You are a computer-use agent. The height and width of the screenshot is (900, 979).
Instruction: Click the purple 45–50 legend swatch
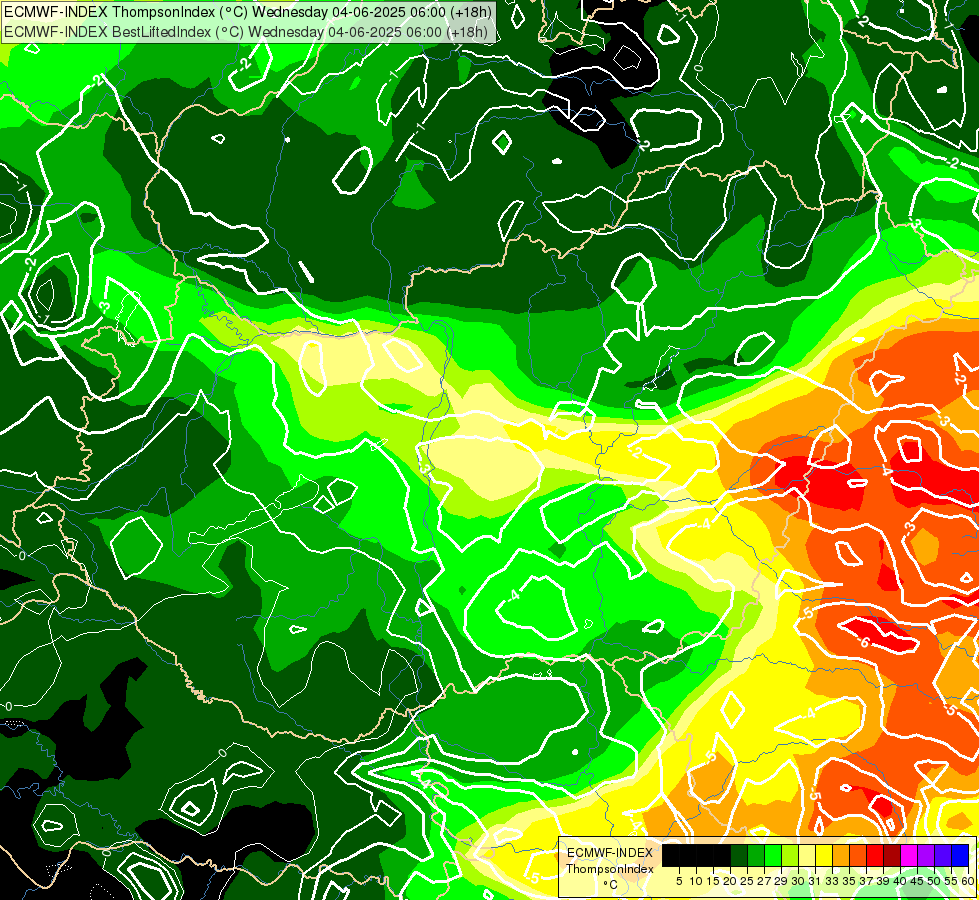pyautogui.click(x=926, y=855)
